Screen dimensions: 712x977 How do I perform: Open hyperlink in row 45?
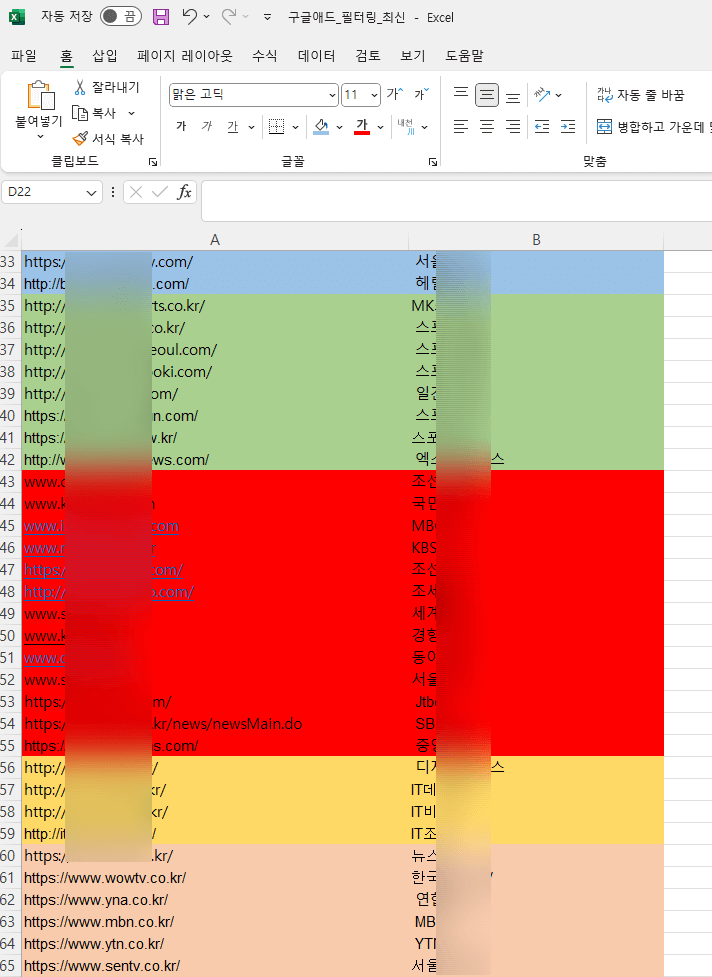[101, 526]
